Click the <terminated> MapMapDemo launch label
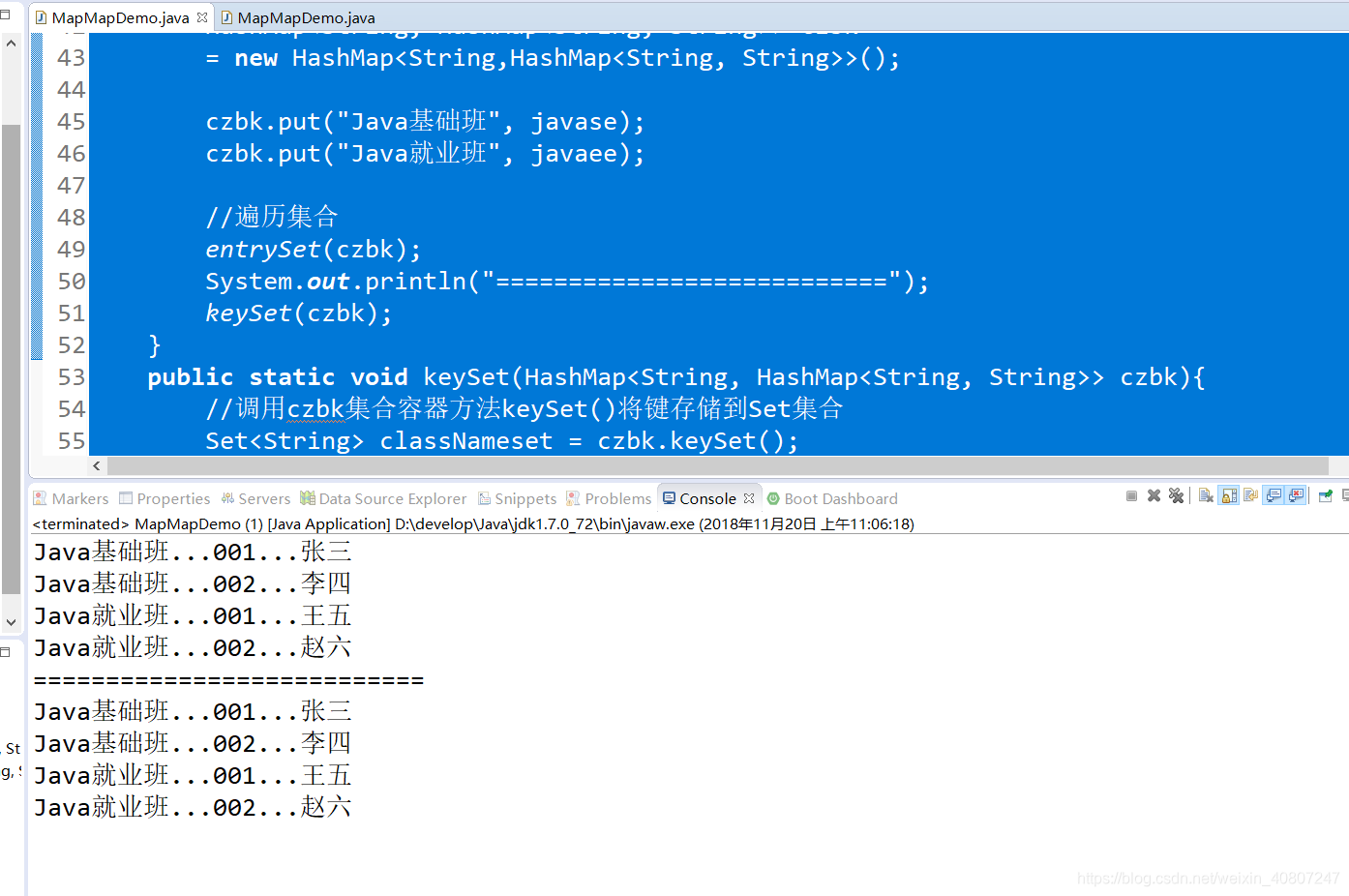 [473, 524]
